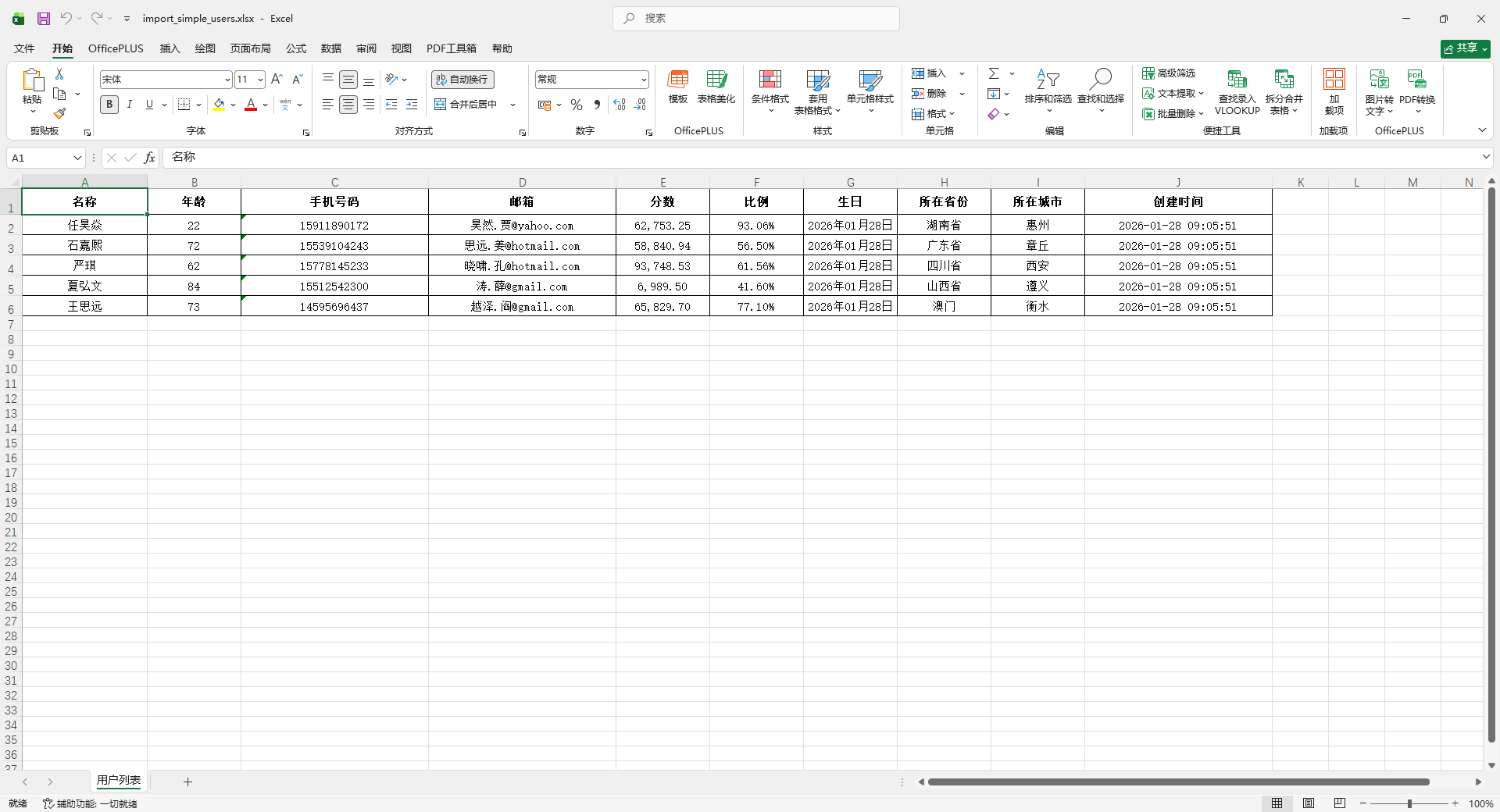Click the Save icon in title bar
The image size is (1500, 812).
(x=44, y=19)
